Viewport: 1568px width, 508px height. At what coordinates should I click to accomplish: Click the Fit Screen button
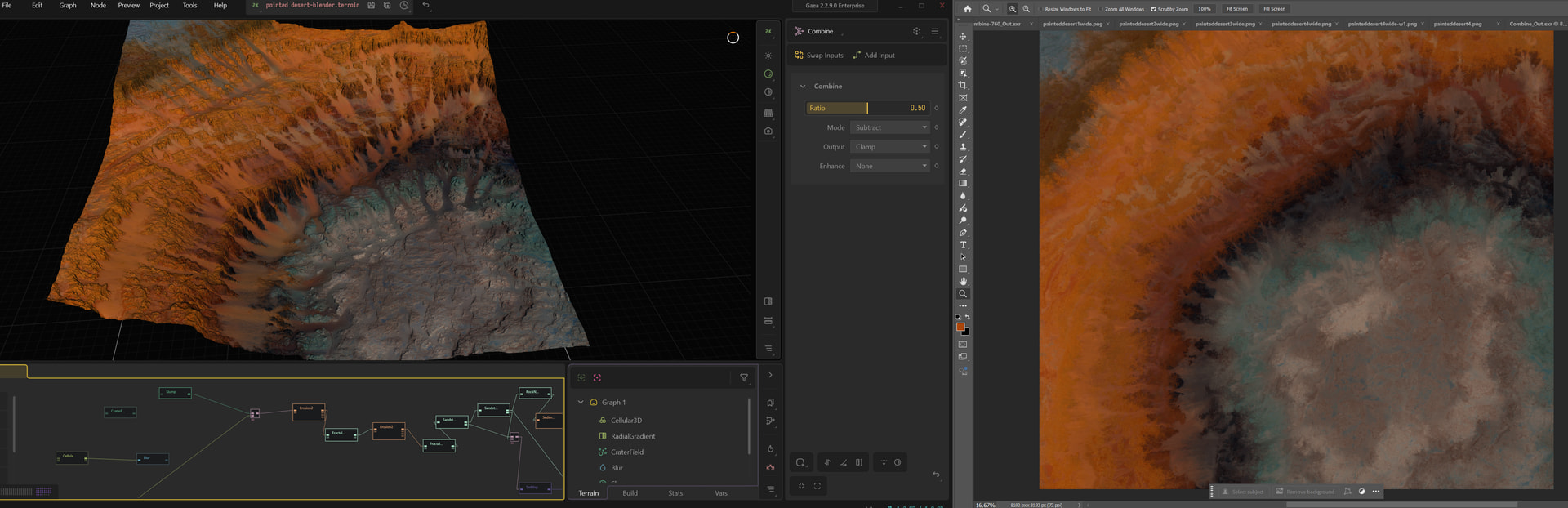point(1236,9)
